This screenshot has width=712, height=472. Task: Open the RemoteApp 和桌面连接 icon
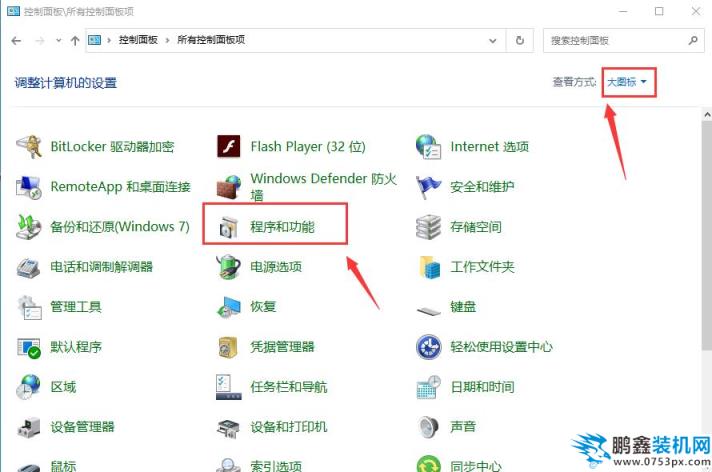point(29,187)
